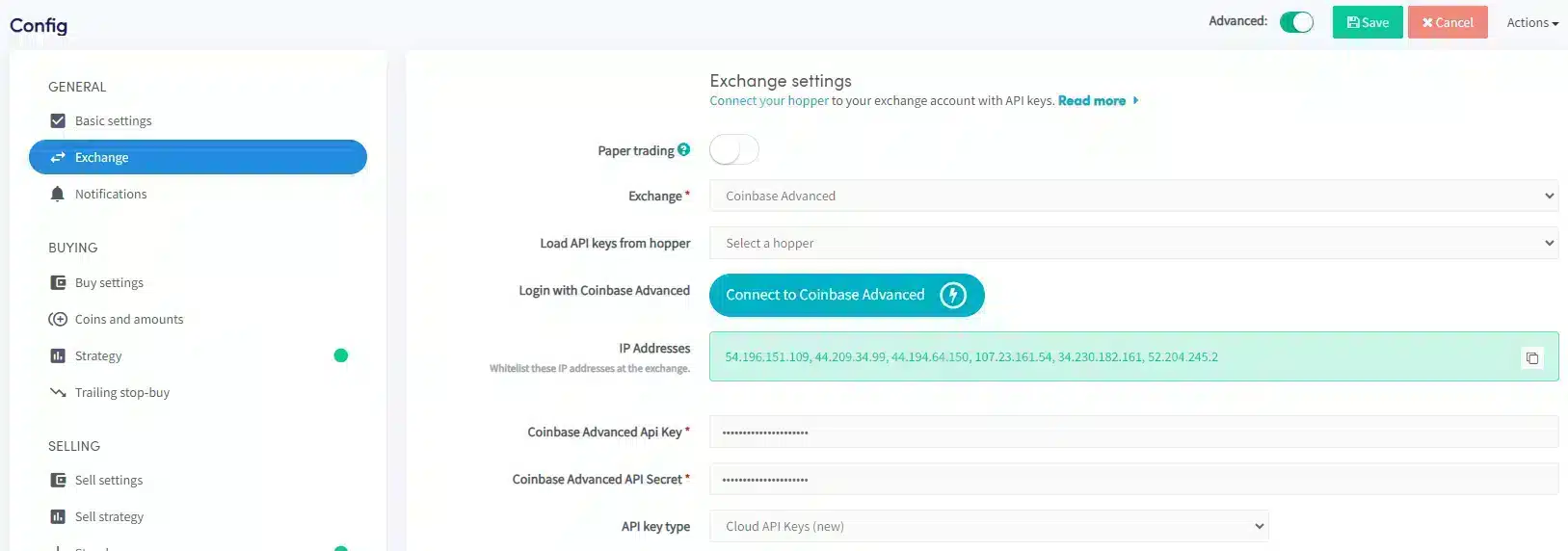Click the 'Whitelist these IP addresses' hint text
Screen dimensions: 1568x551
pyautogui.click(x=590, y=368)
